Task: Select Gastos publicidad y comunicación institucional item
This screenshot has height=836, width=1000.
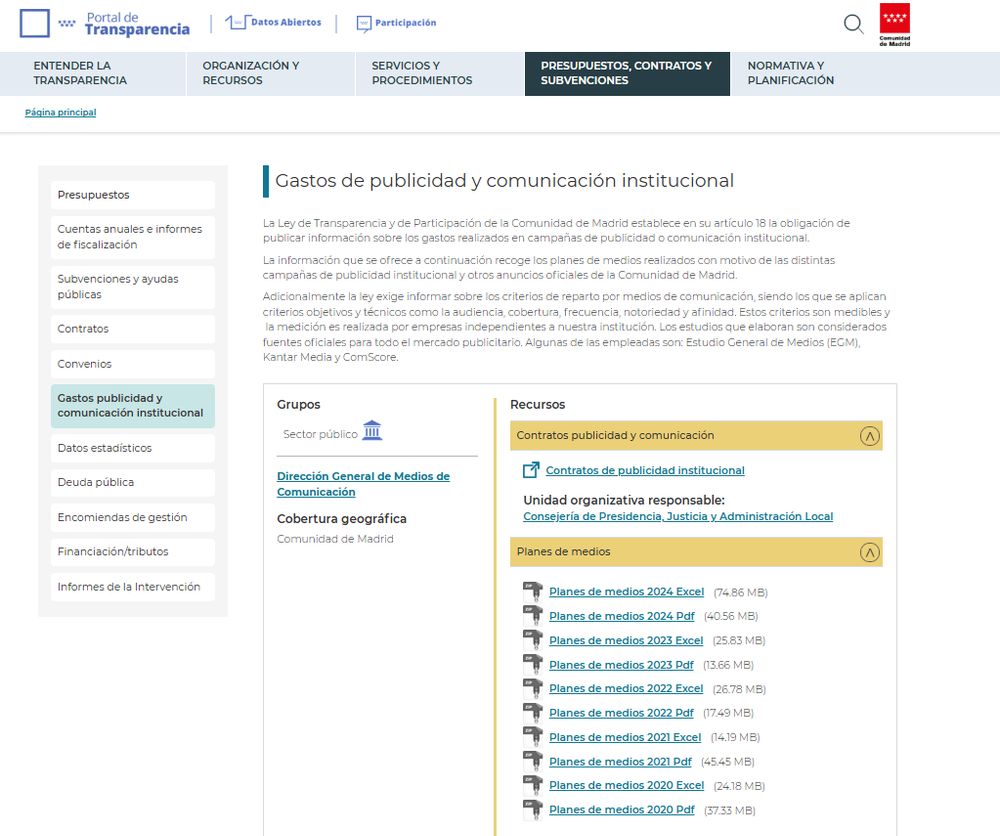Action: click(x=133, y=406)
